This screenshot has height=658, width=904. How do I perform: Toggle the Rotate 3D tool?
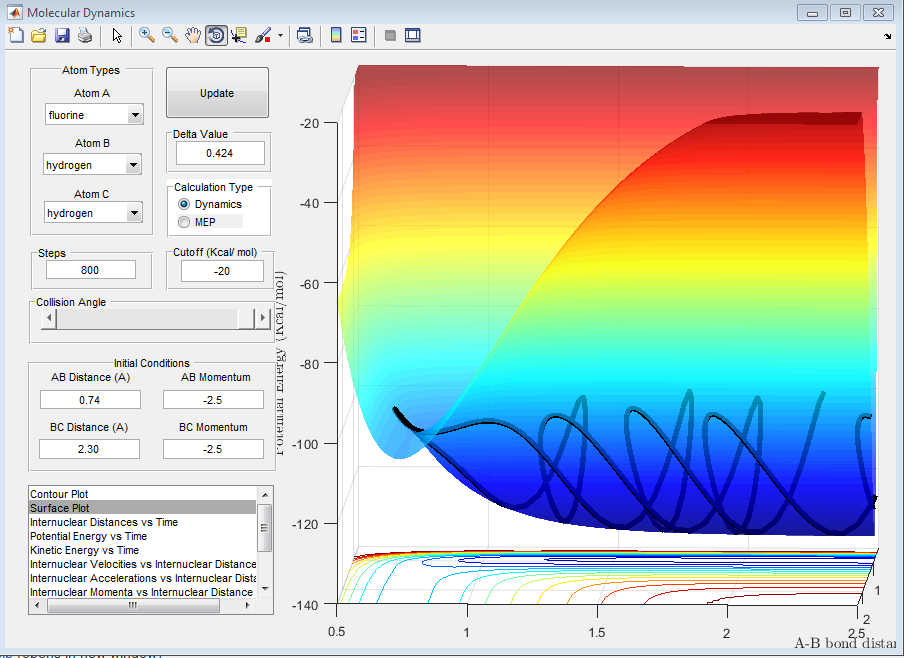pos(216,36)
